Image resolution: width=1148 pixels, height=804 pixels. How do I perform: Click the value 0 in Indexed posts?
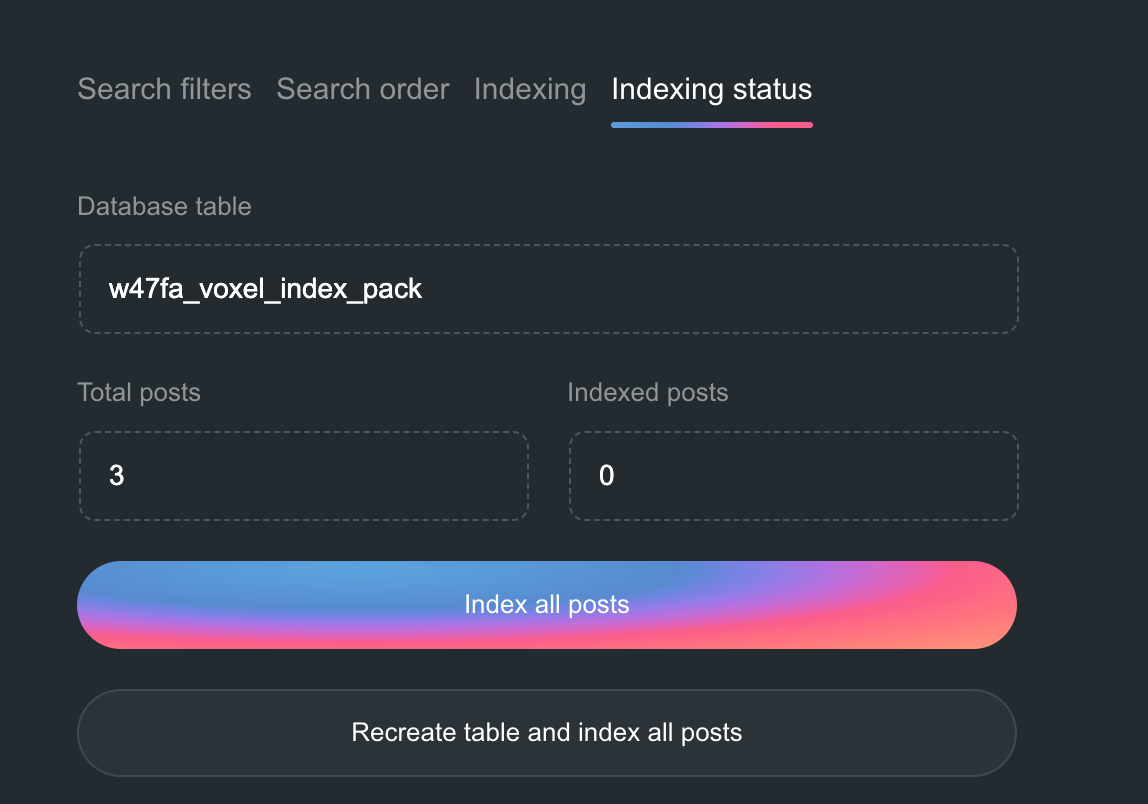[606, 476]
